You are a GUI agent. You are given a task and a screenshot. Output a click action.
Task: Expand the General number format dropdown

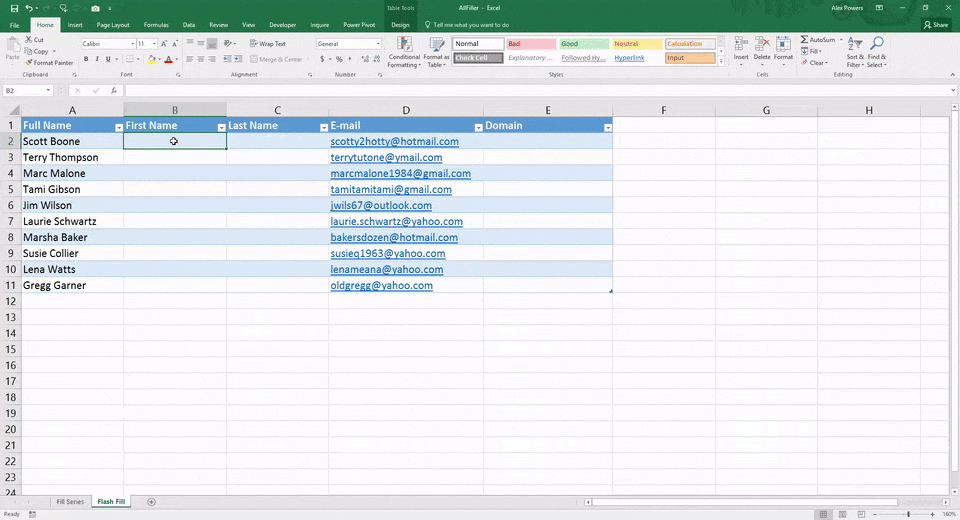[x=378, y=44]
